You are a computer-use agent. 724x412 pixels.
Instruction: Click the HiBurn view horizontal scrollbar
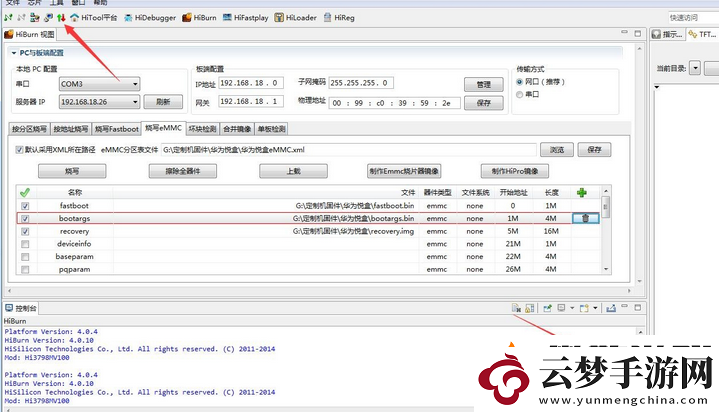[x=319, y=291]
